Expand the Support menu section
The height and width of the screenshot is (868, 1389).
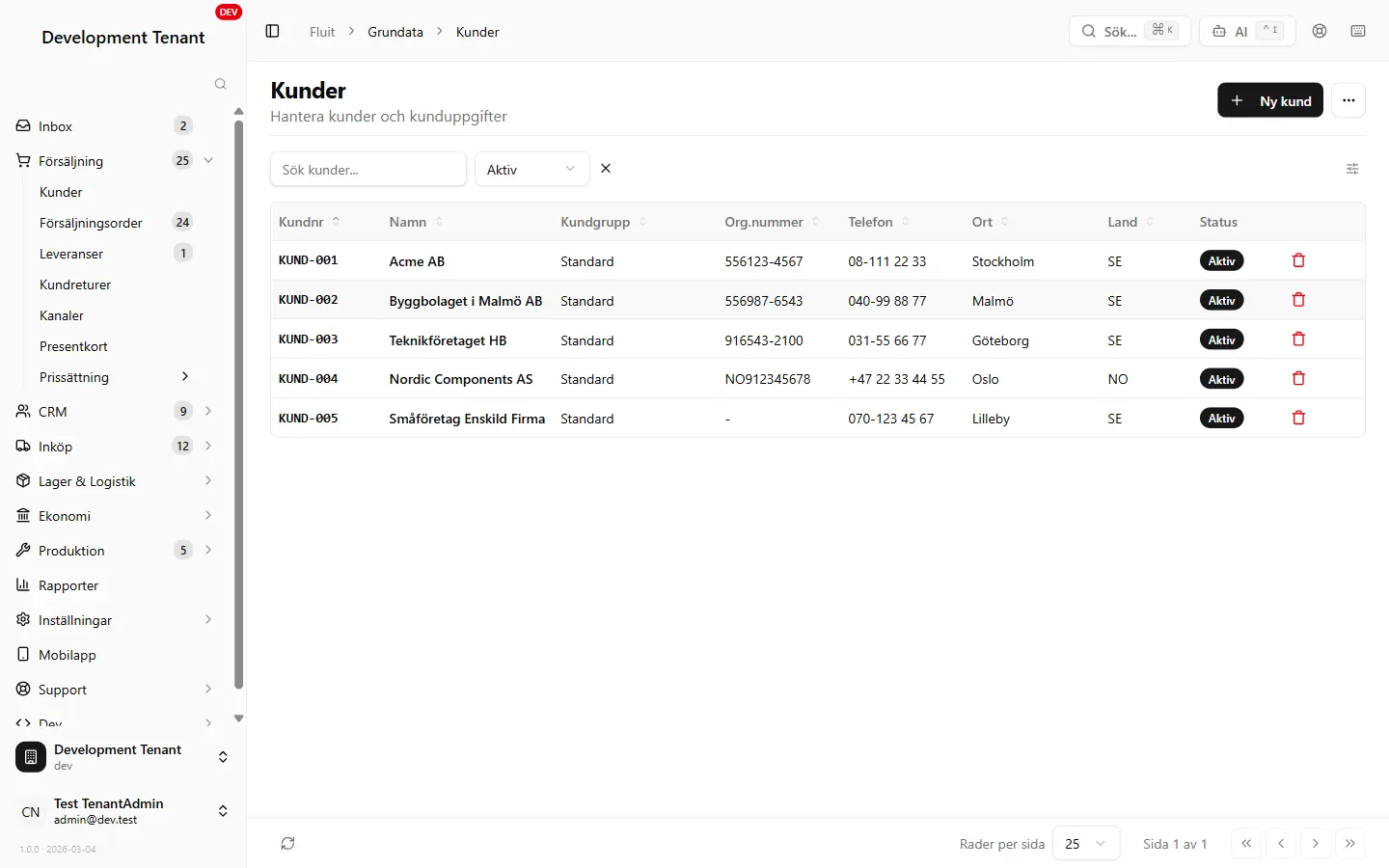click(x=208, y=689)
